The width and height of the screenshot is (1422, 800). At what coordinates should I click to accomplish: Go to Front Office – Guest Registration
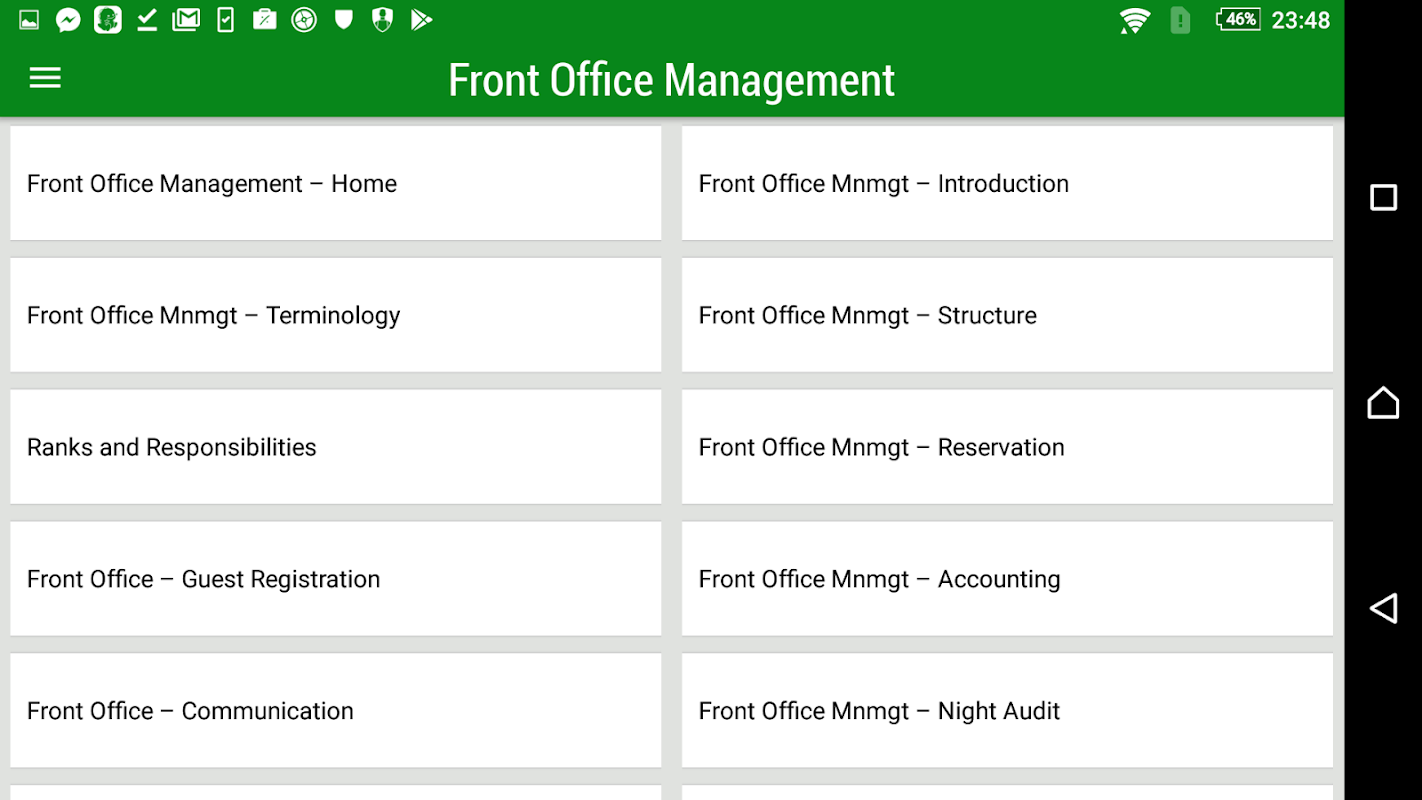point(336,579)
